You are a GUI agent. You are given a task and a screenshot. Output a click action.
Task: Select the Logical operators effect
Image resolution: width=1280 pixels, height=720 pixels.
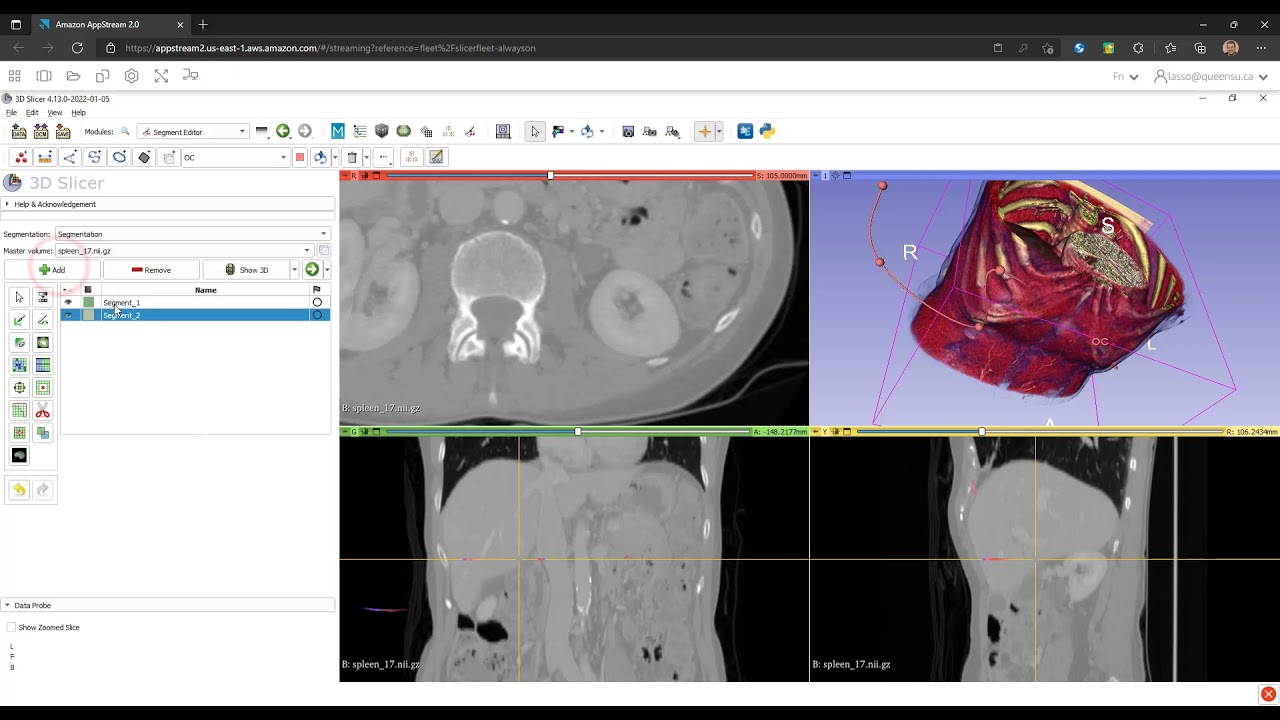click(43, 433)
